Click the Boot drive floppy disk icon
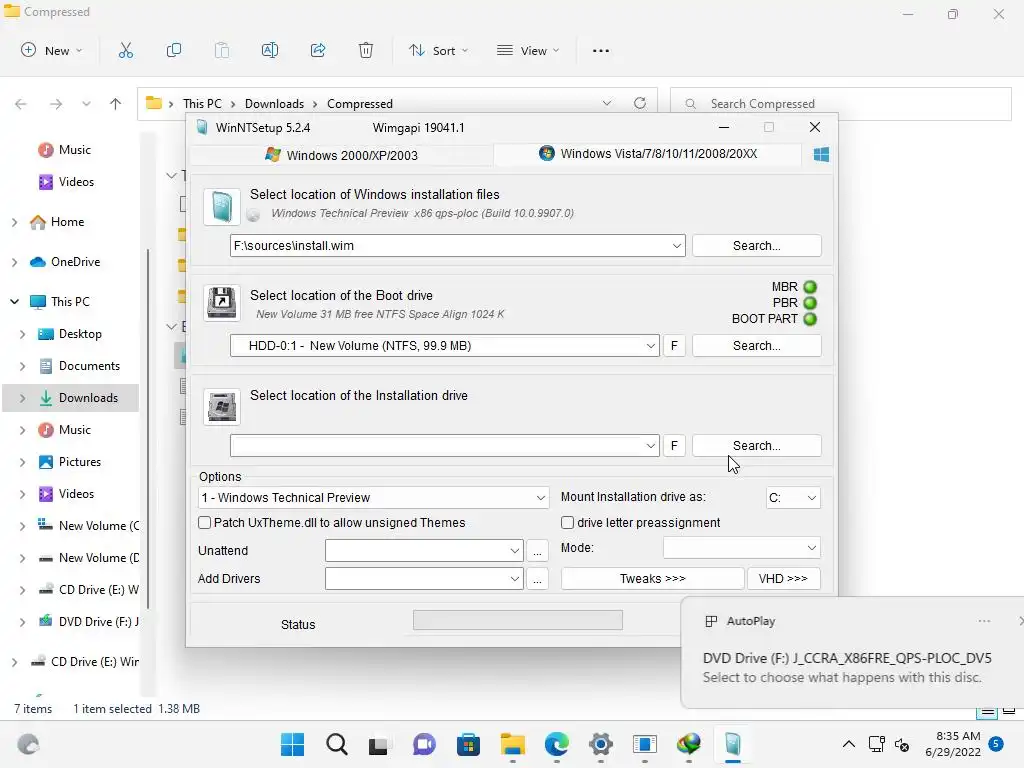The width and height of the screenshot is (1024, 768). pos(222,302)
